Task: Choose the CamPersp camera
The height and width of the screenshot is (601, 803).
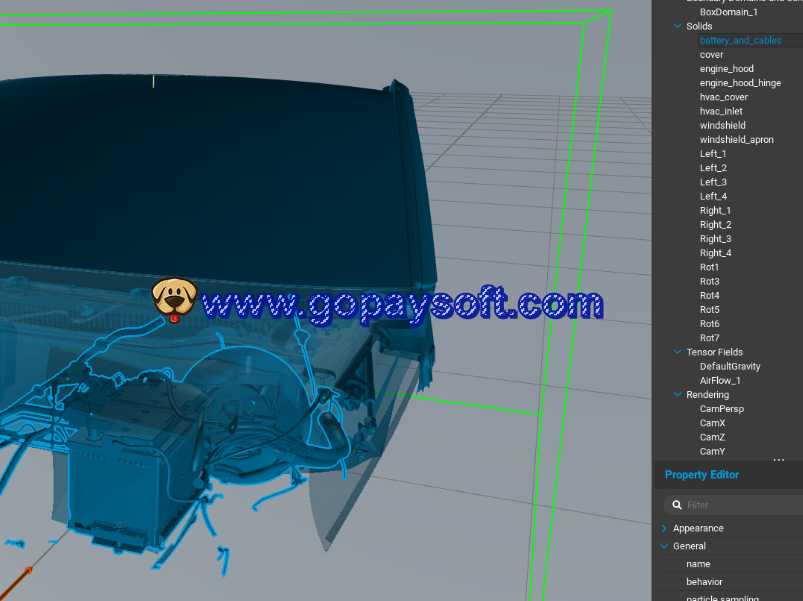Action: [721, 409]
